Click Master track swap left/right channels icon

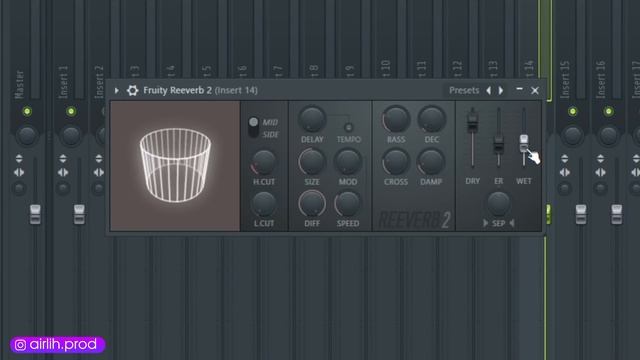pos(19,173)
